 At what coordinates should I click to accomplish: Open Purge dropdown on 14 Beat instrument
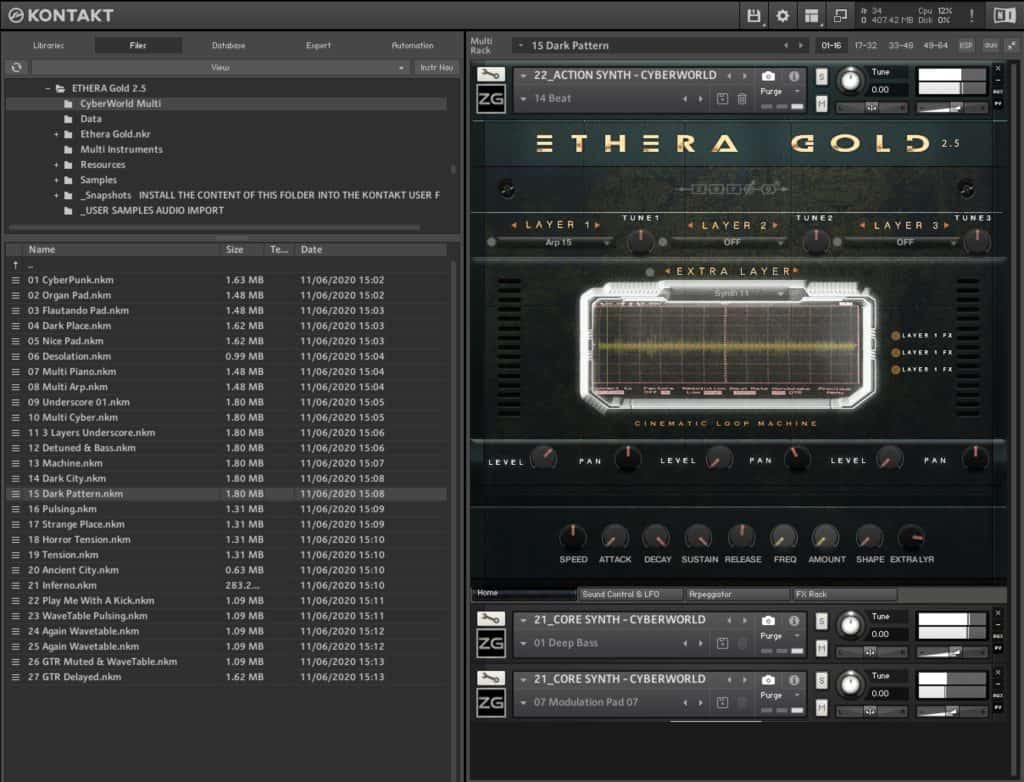(x=780, y=92)
